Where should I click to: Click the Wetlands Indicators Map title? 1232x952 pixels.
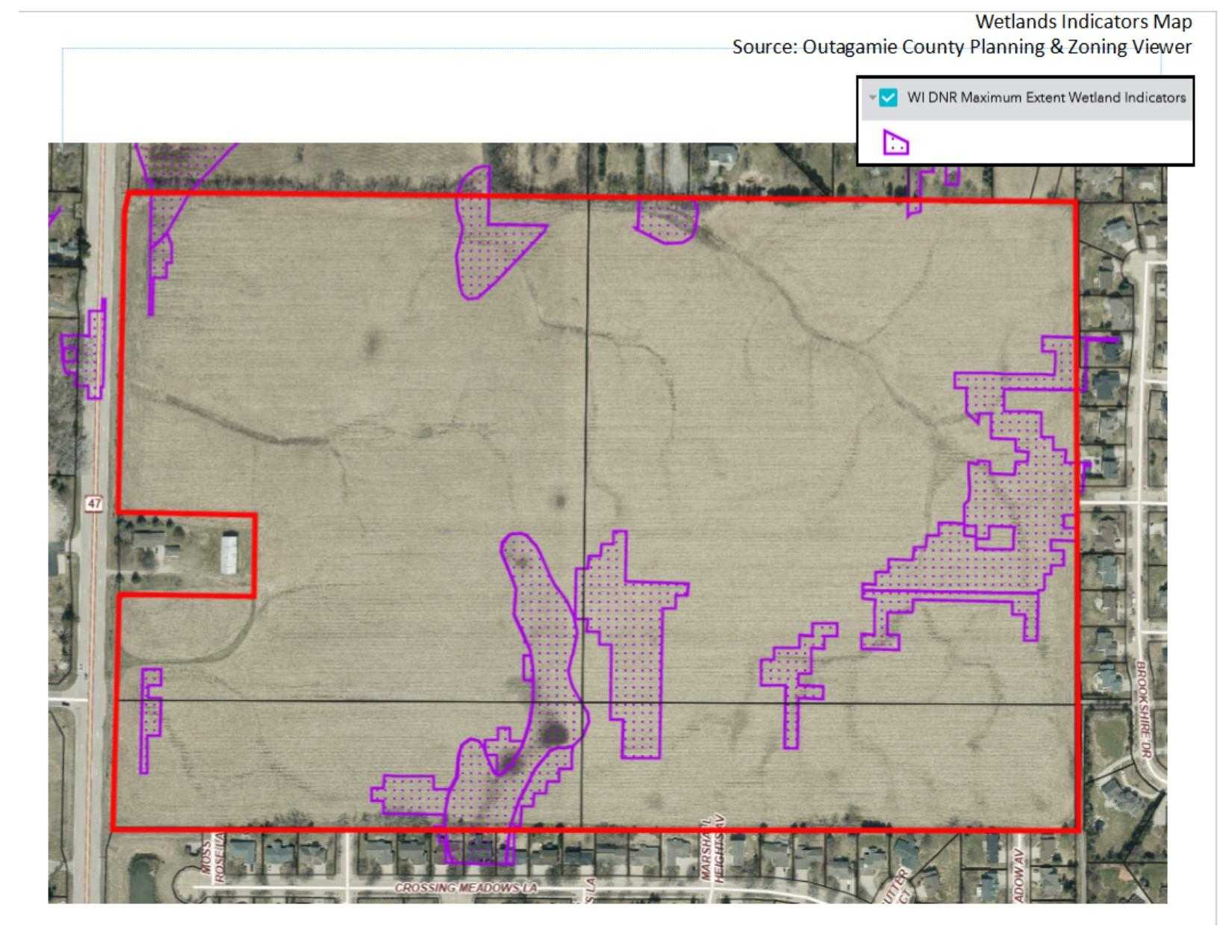coord(1083,22)
